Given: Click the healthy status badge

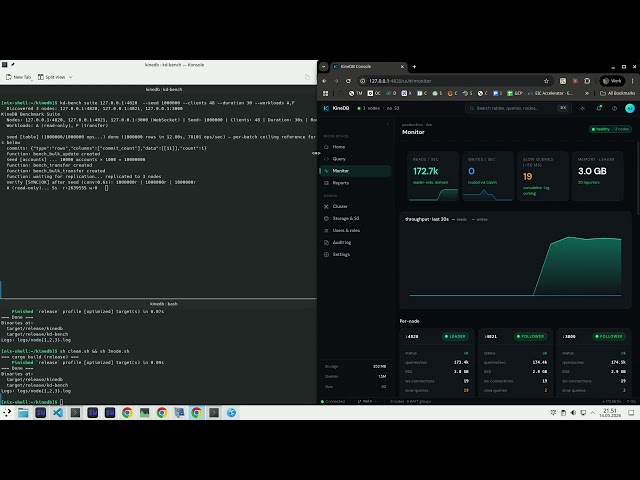Looking at the screenshot, I should 610,129.
